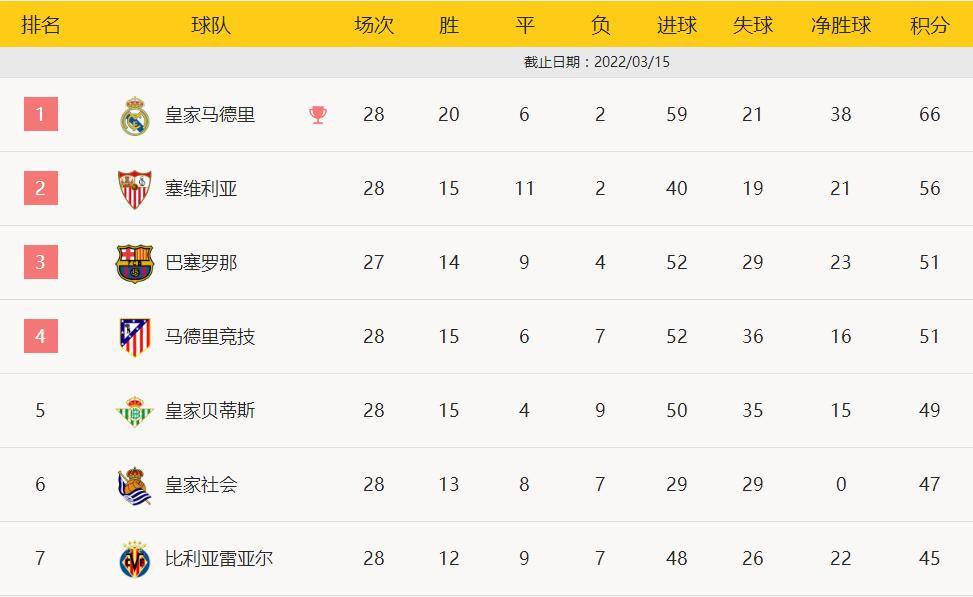Click the red rank 4 badge
The height and width of the screenshot is (597, 973).
point(41,336)
